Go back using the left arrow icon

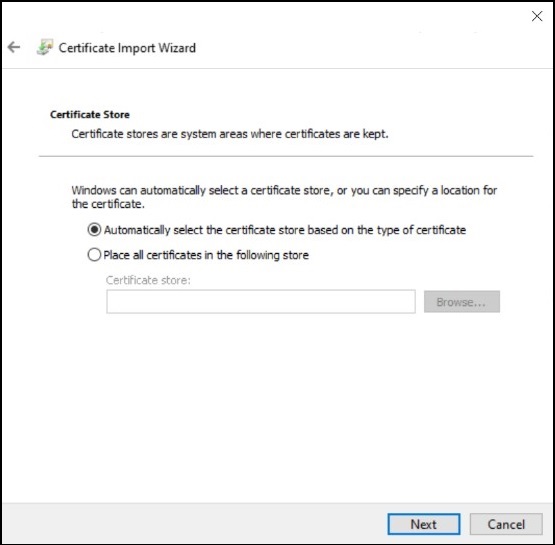point(14,47)
